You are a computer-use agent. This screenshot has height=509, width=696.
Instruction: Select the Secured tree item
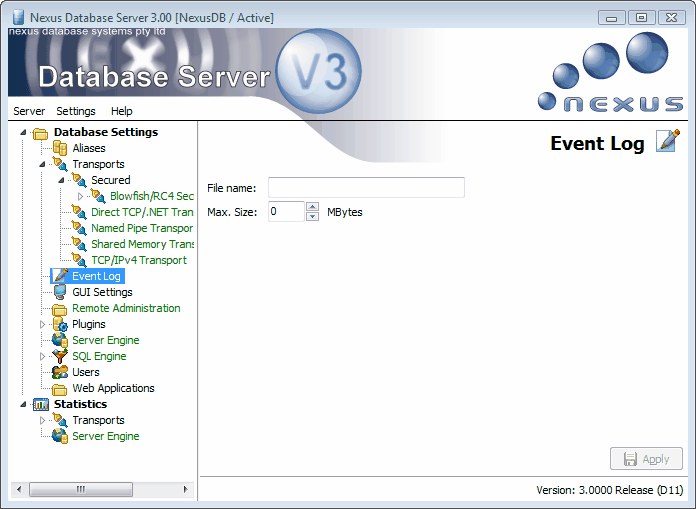point(111,180)
